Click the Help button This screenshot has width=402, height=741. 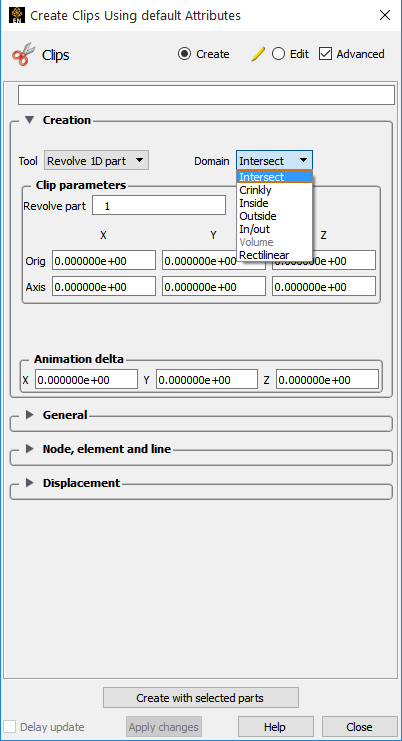(275, 727)
